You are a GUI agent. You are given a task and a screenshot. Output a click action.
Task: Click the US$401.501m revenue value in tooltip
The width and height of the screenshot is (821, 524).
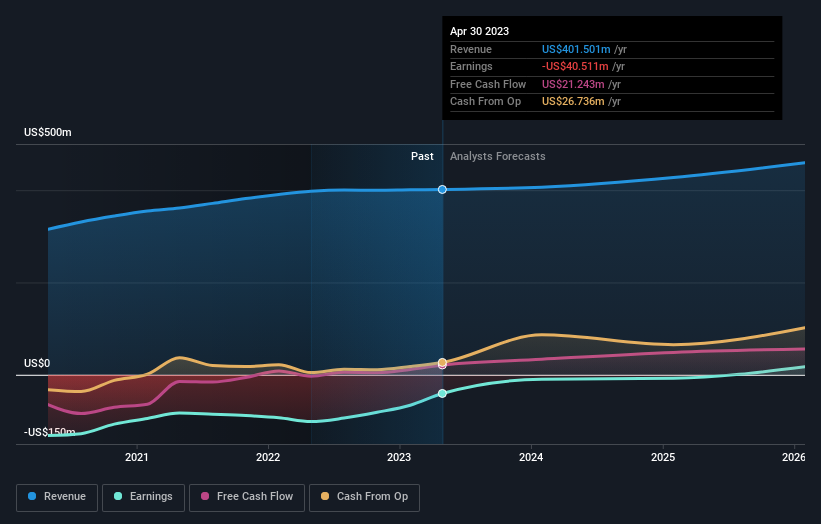coord(576,49)
